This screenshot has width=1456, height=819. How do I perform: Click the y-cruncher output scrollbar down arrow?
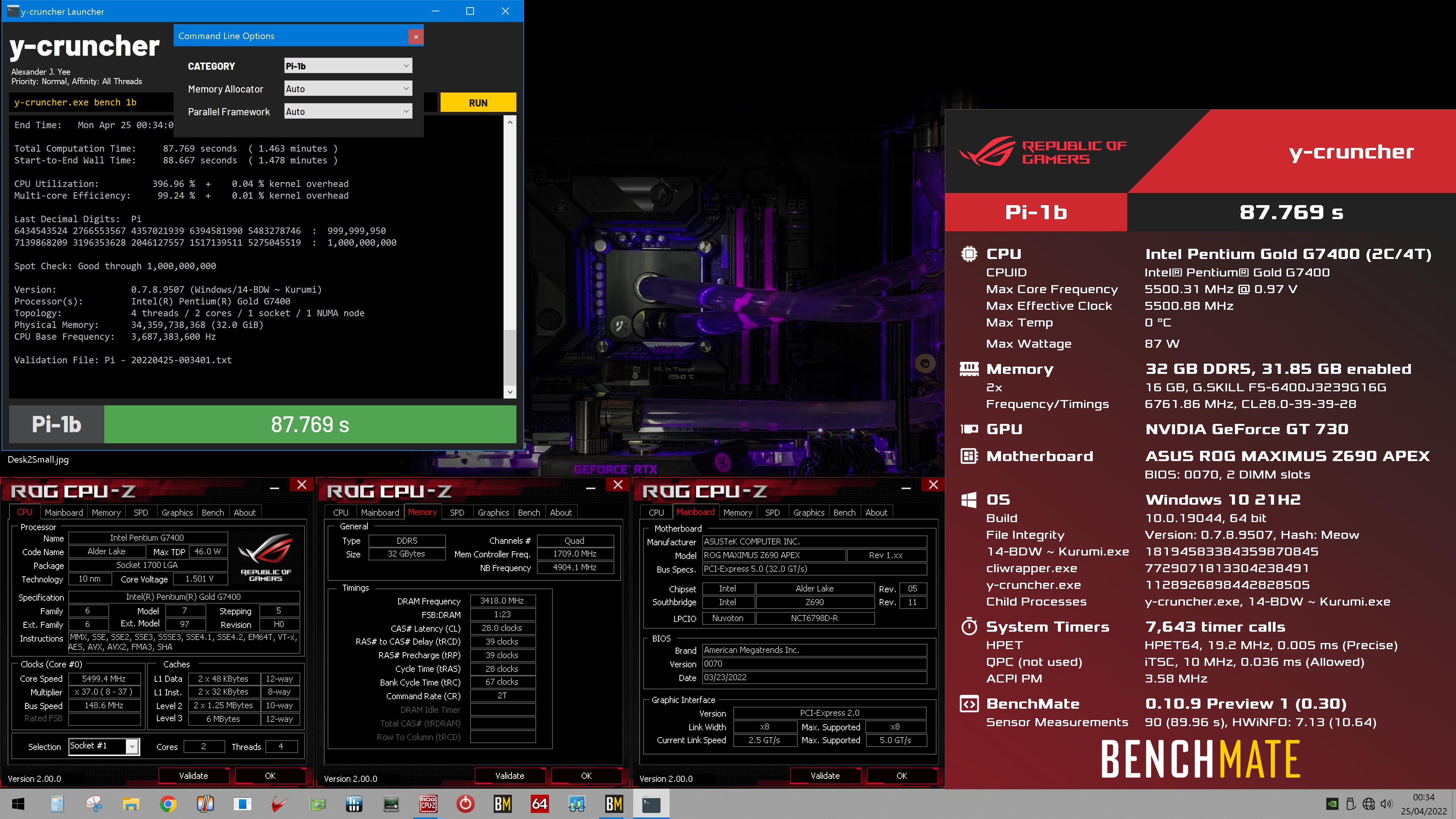pos(510,392)
